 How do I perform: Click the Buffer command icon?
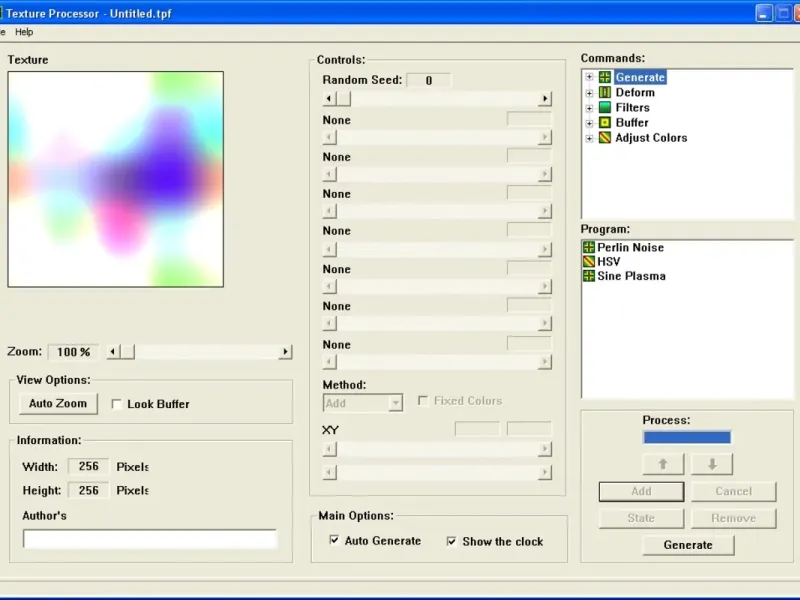(x=605, y=122)
